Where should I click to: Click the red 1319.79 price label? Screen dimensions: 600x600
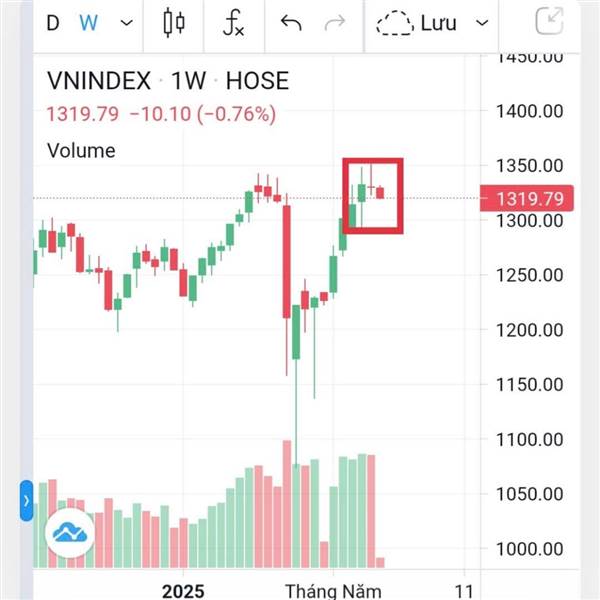[527, 198]
